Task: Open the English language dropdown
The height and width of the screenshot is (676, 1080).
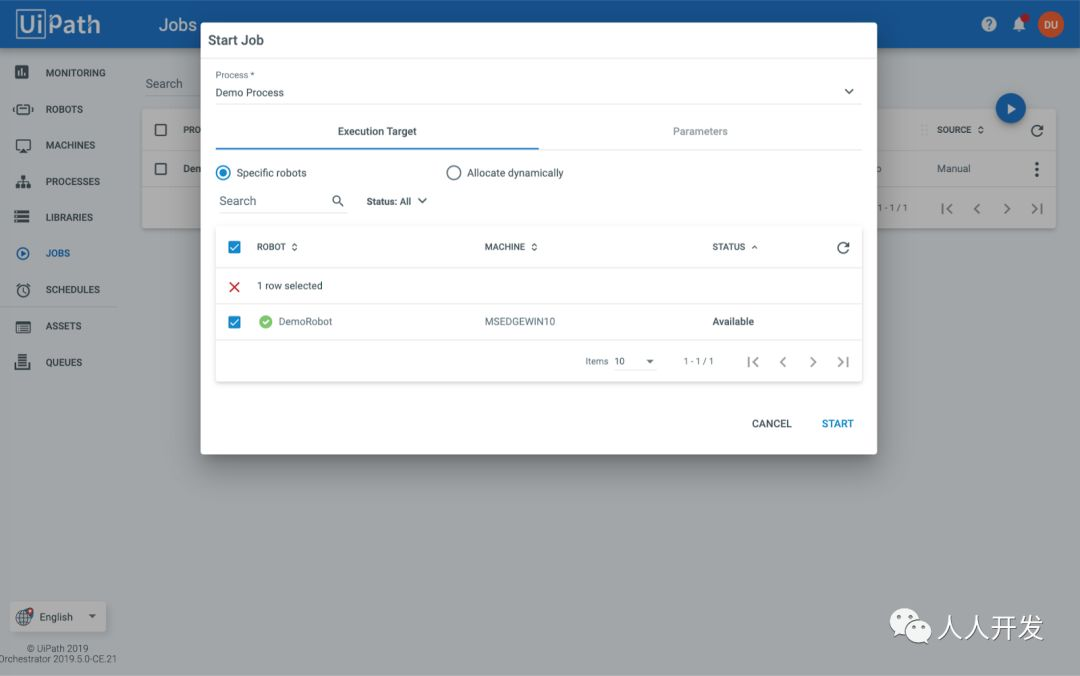Action: coord(58,617)
